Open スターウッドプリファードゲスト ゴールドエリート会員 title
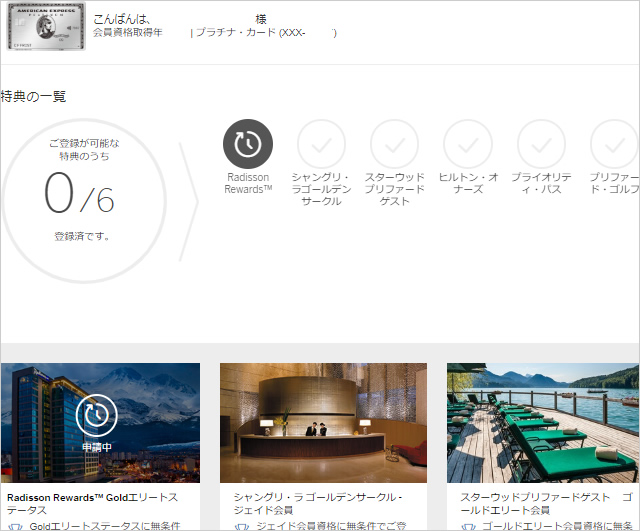The width and height of the screenshot is (640, 531). pyautogui.click(x=547, y=504)
